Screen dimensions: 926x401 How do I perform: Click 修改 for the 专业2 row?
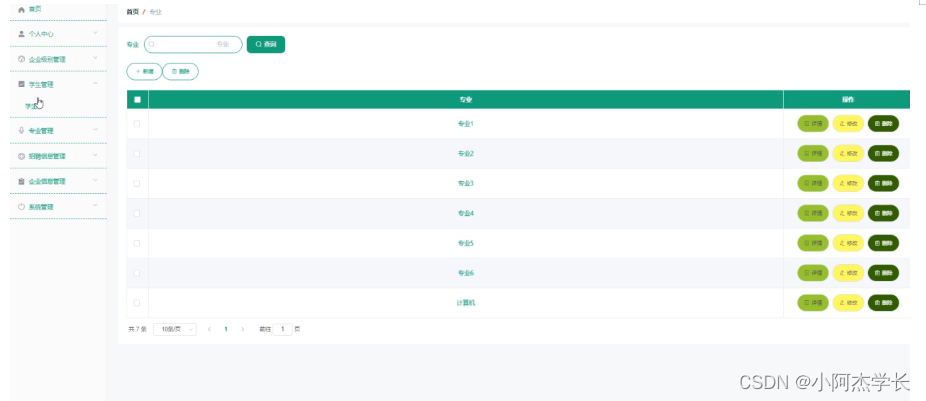click(848, 154)
